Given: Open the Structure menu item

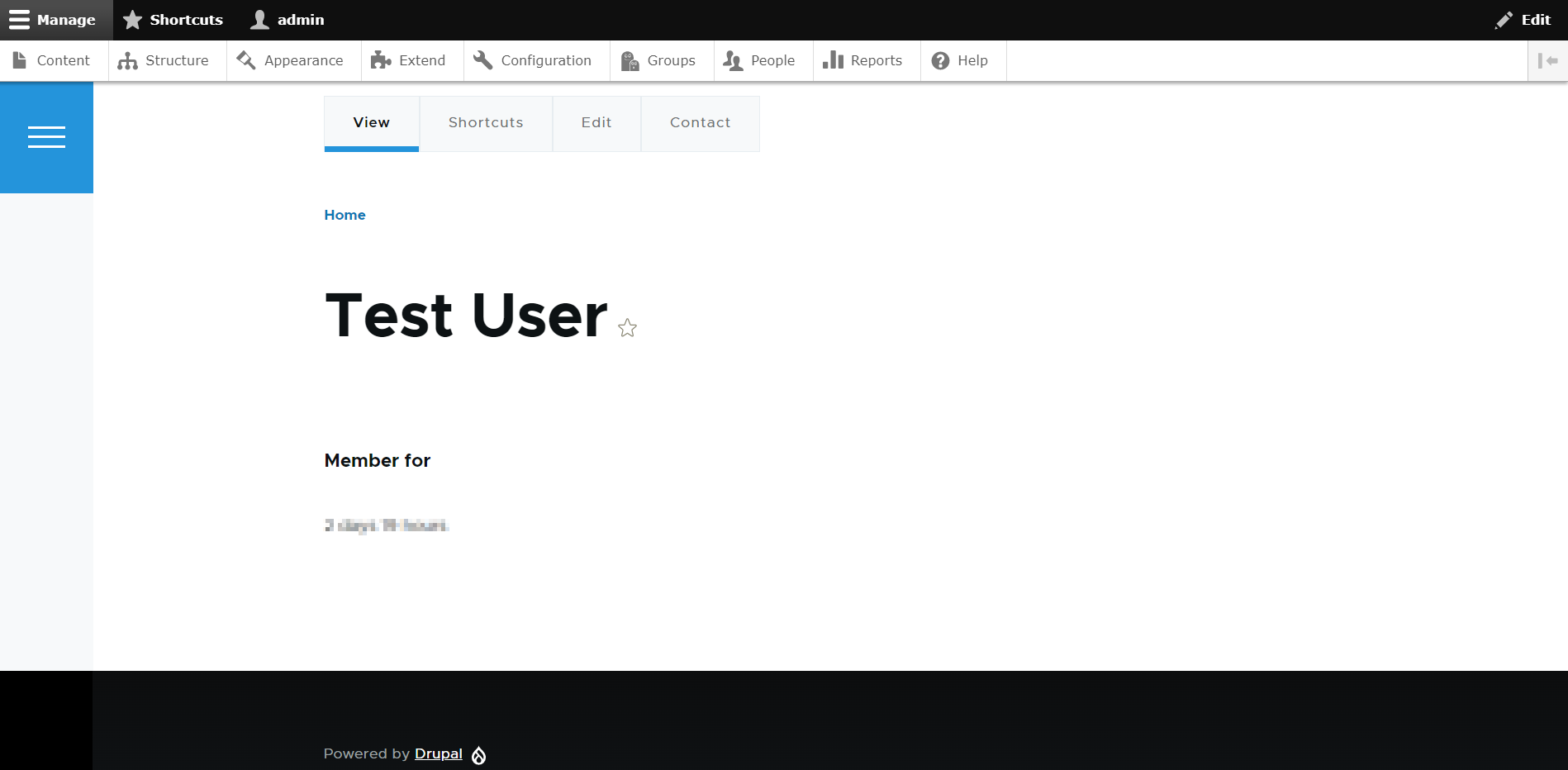Looking at the screenshot, I should pos(164,60).
